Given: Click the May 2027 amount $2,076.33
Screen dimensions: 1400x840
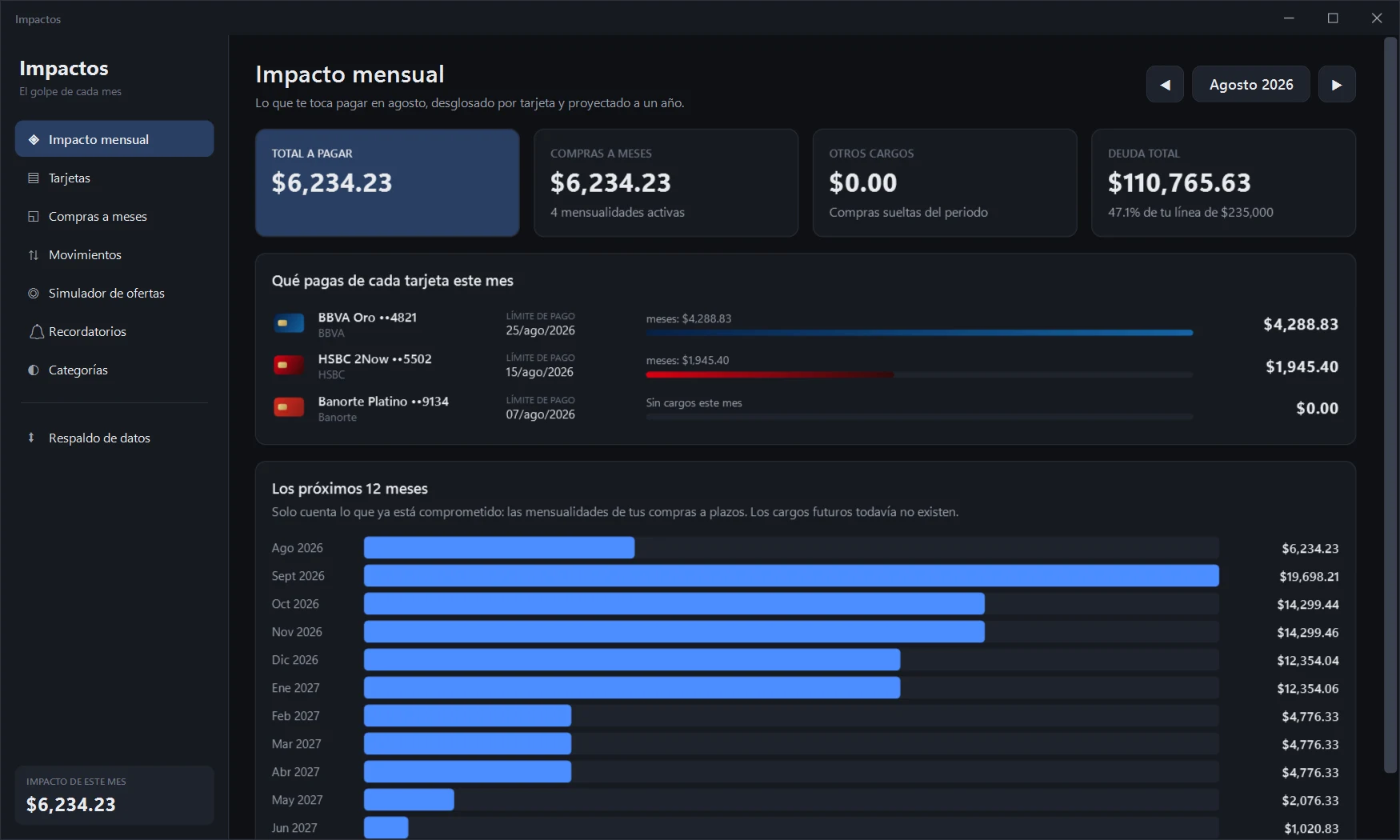Looking at the screenshot, I should coord(1310,800).
